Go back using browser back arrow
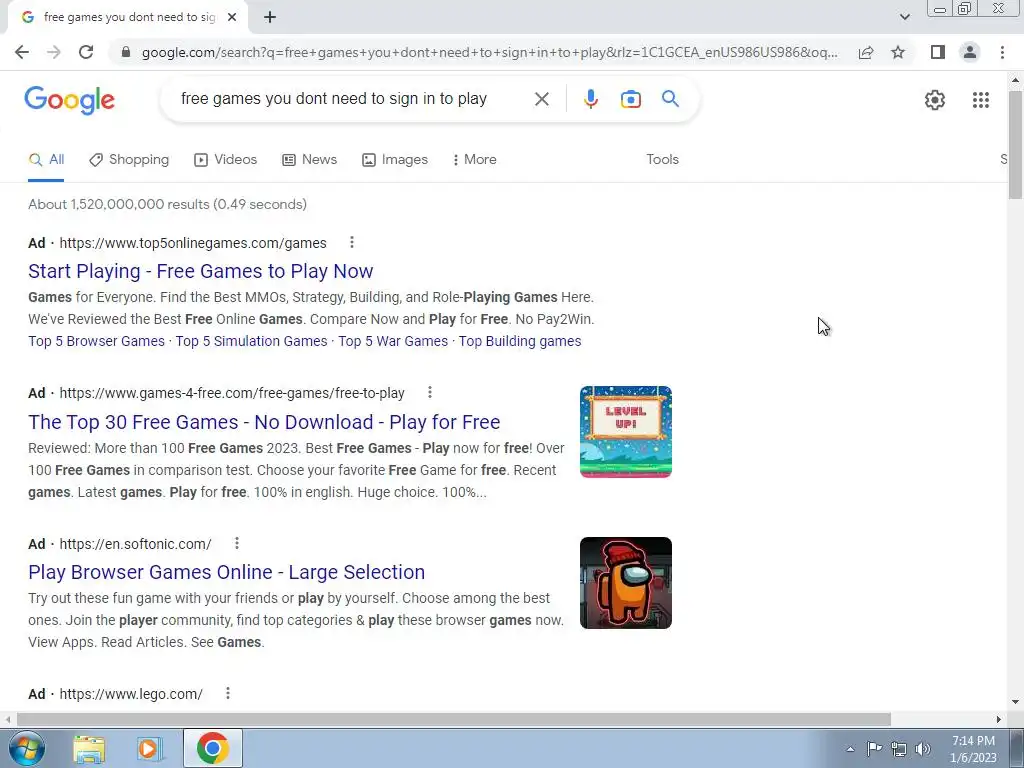The image size is (1024, 768). 22,52
